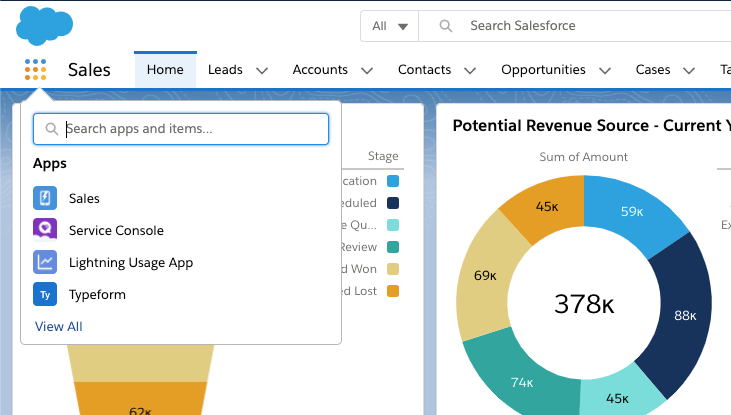This screenshot has height=415, width=731.
Task: Click the Sales app lightning icon
Action: point(45,198)
